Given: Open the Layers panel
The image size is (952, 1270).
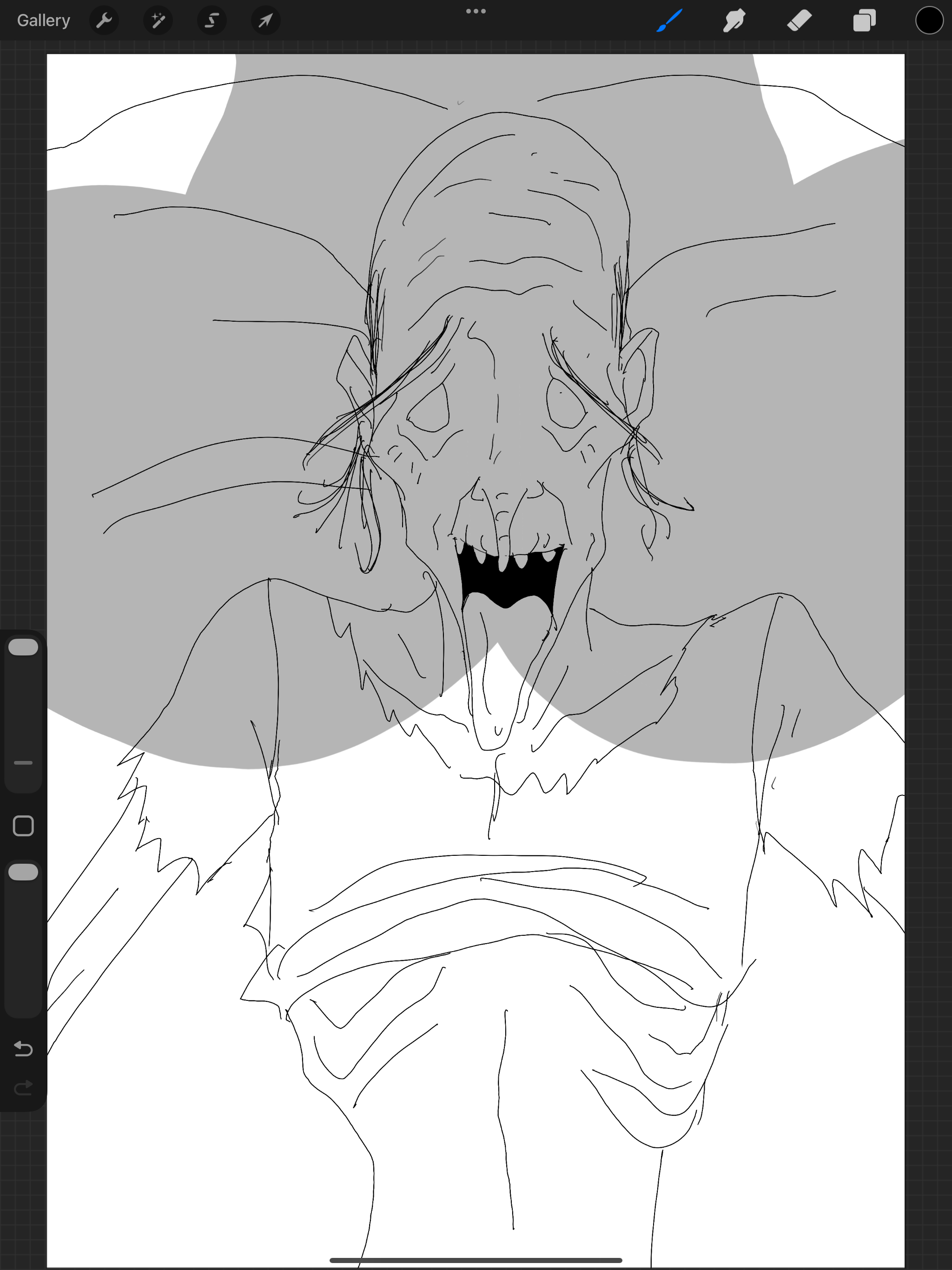Looking at the screenshot, I should click(864, 20).
